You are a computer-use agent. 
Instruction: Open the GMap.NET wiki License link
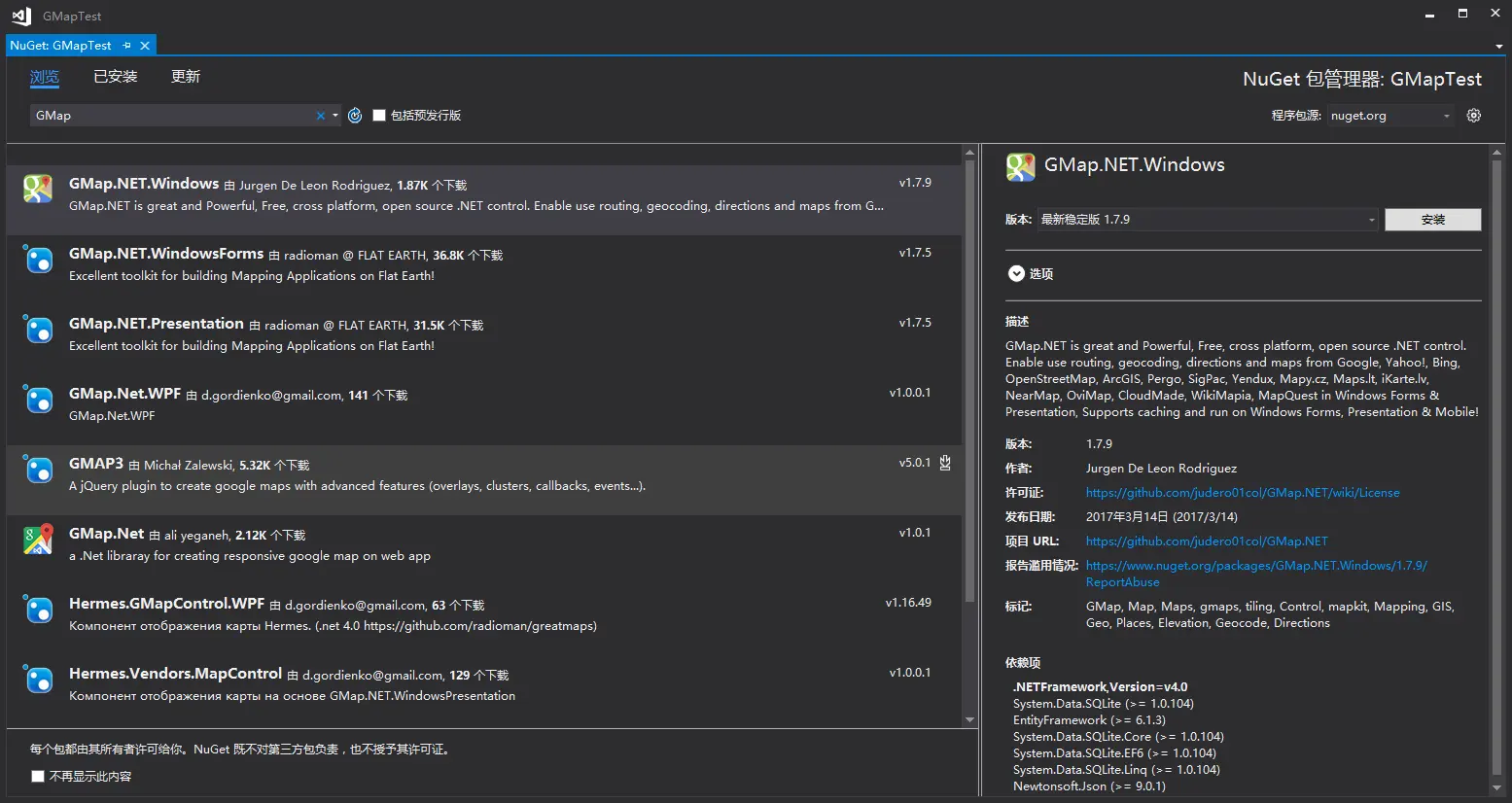pos(1243,493)
